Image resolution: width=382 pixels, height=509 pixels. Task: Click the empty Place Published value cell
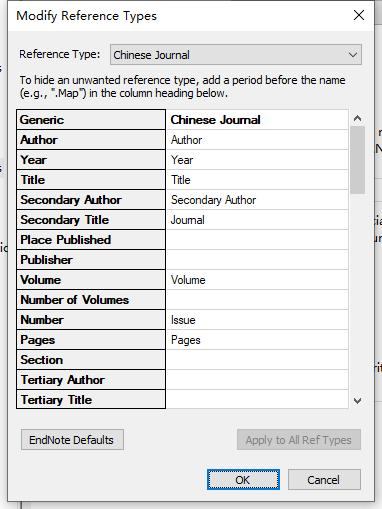click(257, 240)
